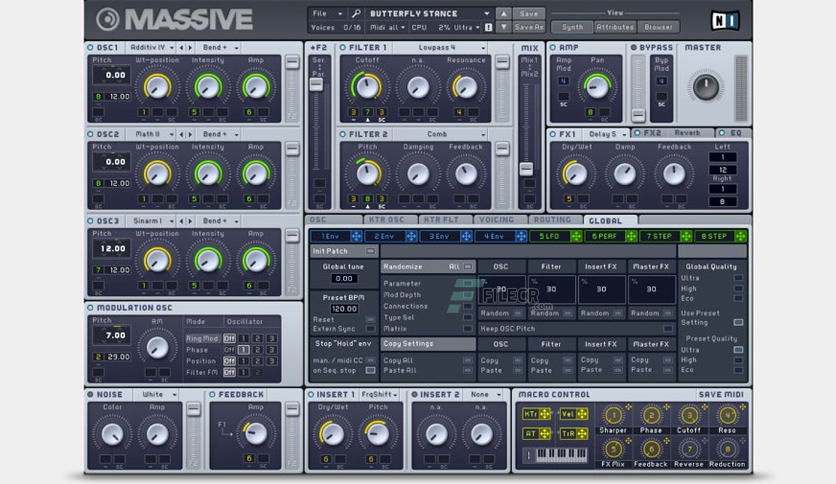Open OSC3 Sinarm I wavetable dropdown
Screen dimensions: 836x484
[x=152, y=221]
